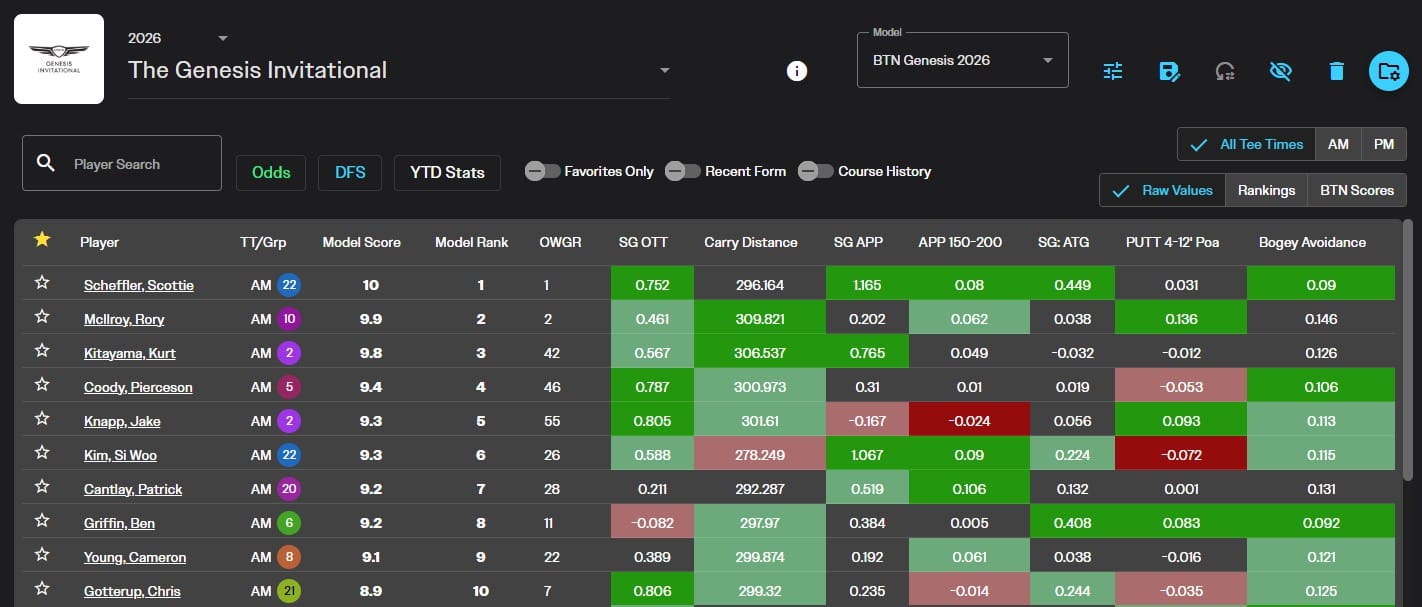1422x607 pixels.
Task: Sort by SG OTT column
Action: [x=643, y=242]
